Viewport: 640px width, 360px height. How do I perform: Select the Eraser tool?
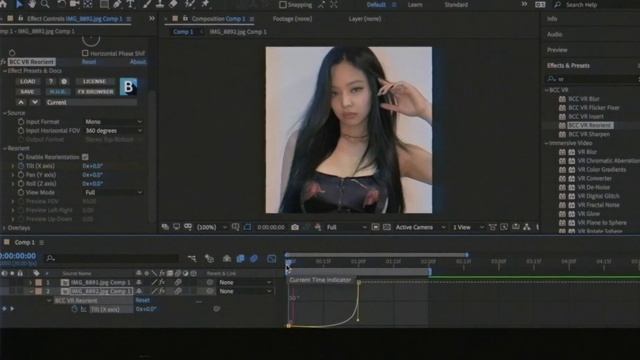click(x=173, y=4)
